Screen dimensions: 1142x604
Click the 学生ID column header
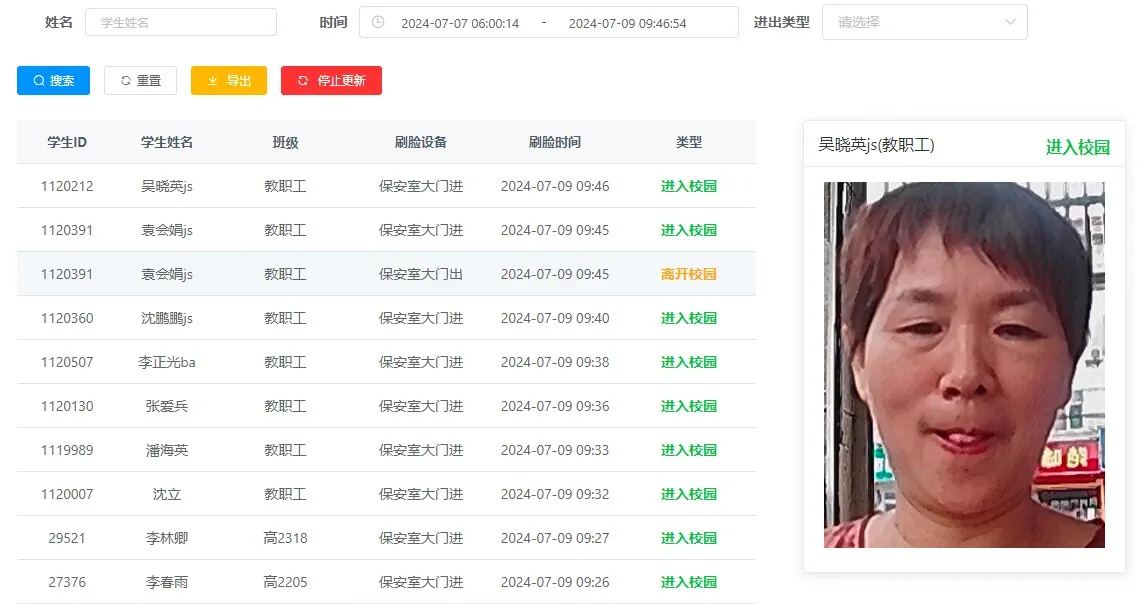point(67,142)
